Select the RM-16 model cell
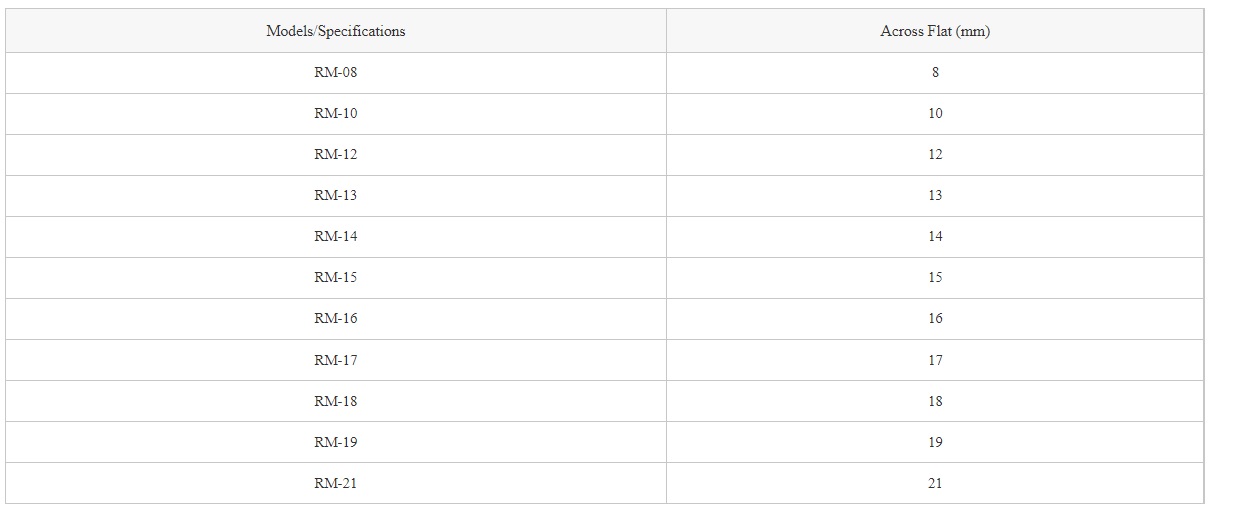Viewport: 1243px width, 513px height. [x=336, y=319]
